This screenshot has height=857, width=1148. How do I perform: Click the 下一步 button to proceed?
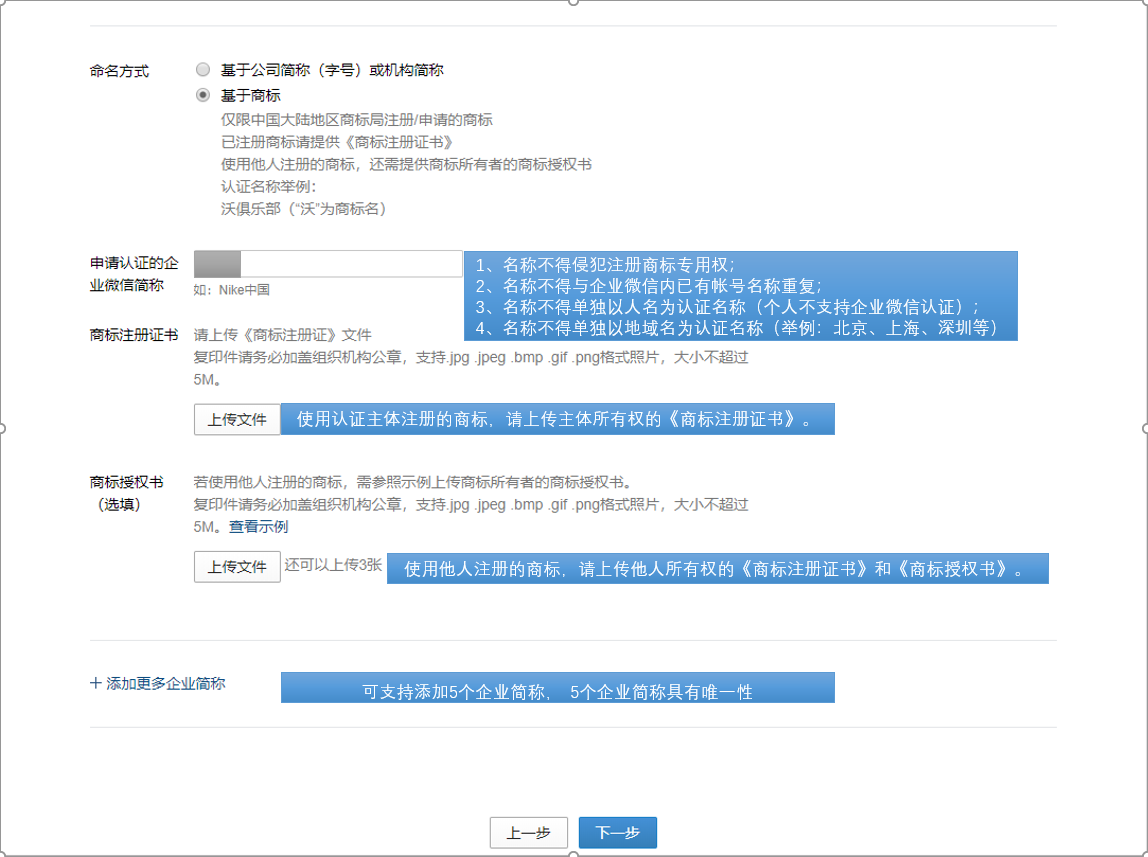coord(617,832)
